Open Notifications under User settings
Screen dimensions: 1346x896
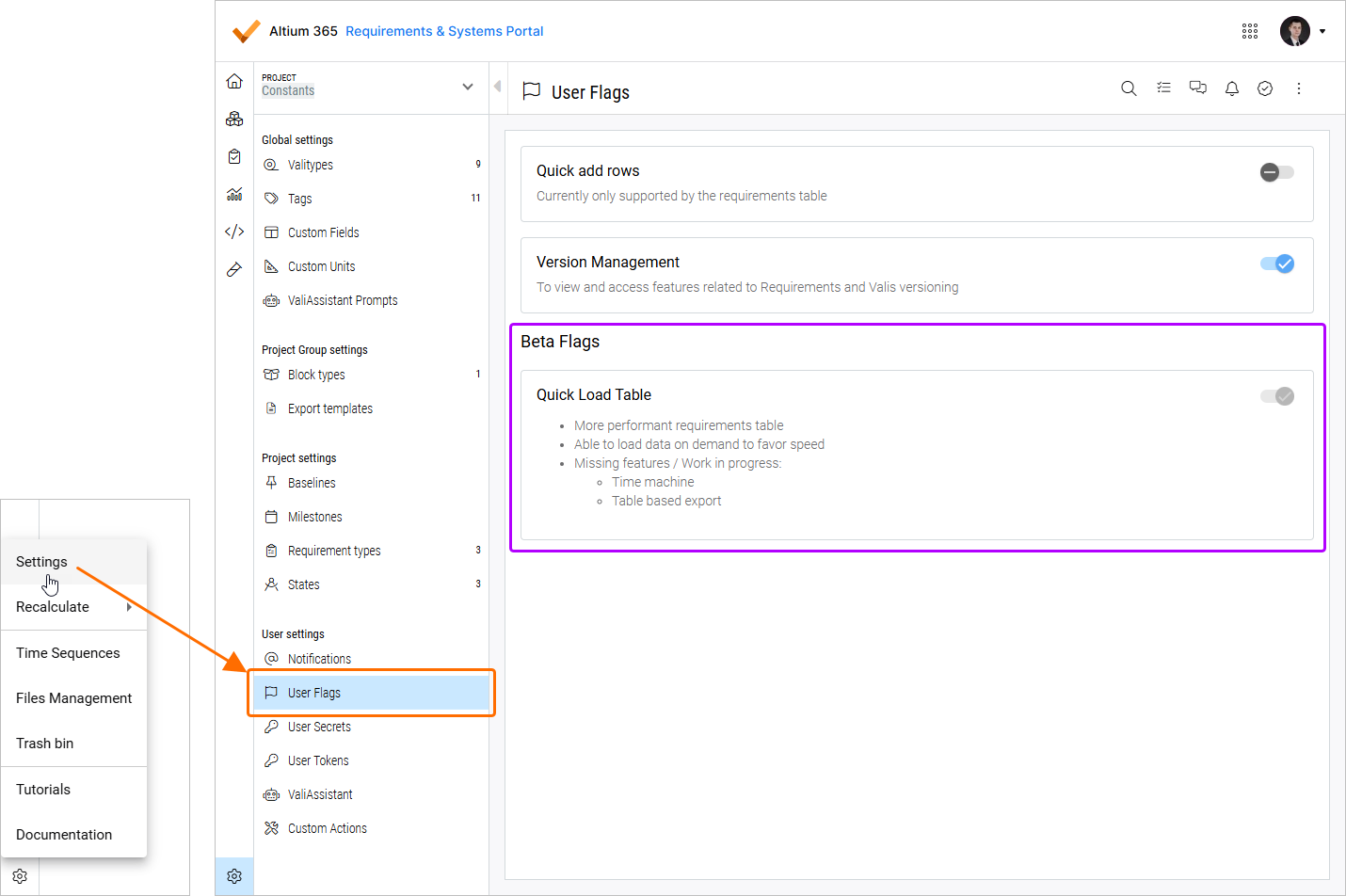(371, 659)
